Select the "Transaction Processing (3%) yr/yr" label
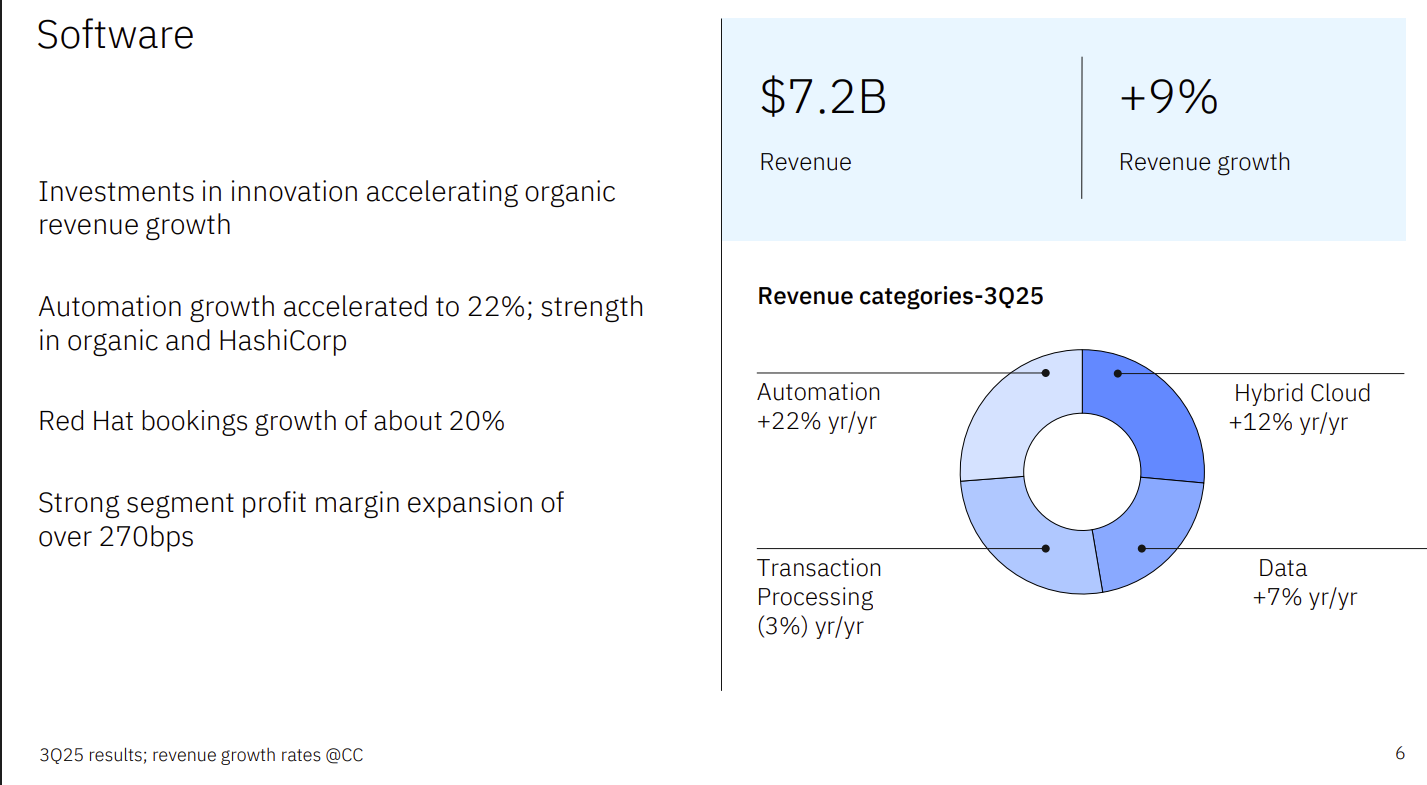The height and width of the screenshot is (785, 1427). click(x=818, y=597)
